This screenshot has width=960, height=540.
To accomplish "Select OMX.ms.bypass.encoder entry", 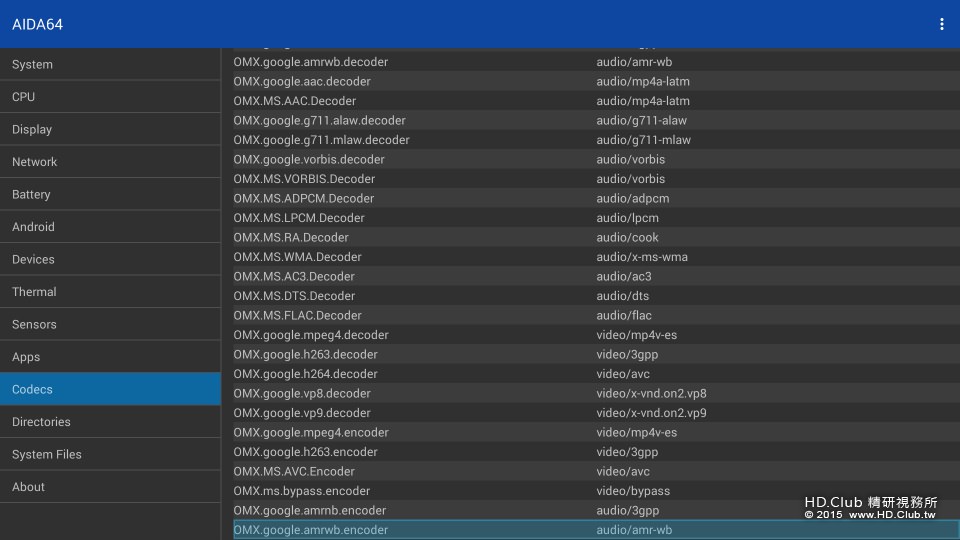I will click(x=596, y=491).
